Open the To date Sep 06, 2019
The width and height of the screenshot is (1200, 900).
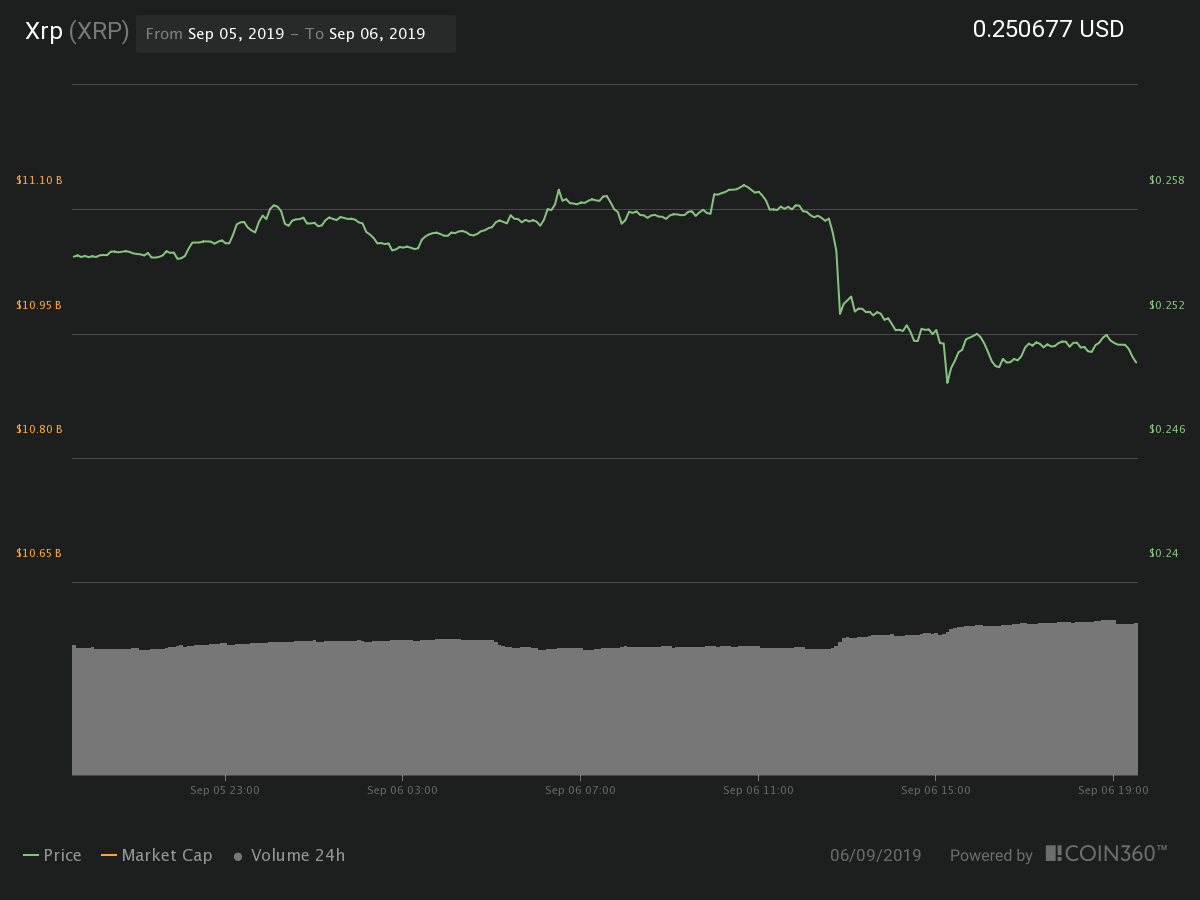coord(377,34)
